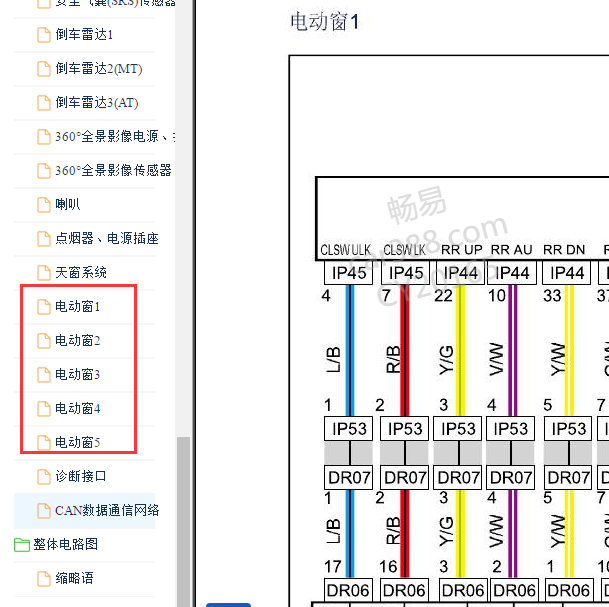This screenshot has width=609, height=607.
Task: Click the document icon beside 360°全景影像传感器
Action: [44, 170]
